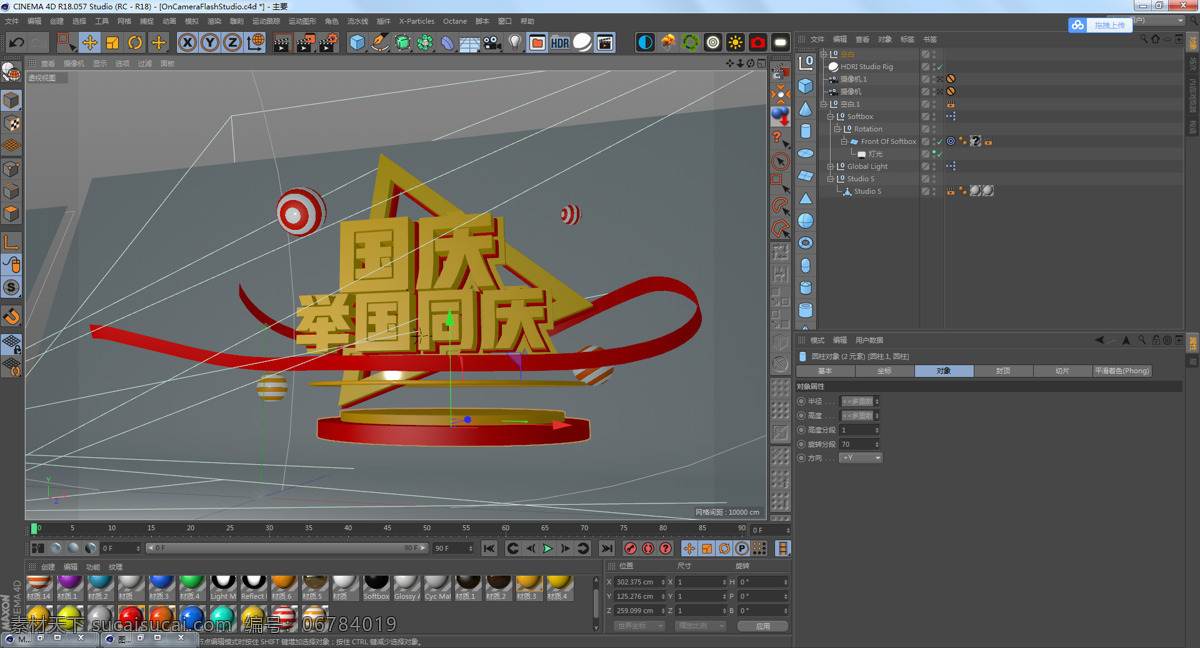
Task: Click the 应用 apply button in the coordinates panel
Action: coord(763,626)
